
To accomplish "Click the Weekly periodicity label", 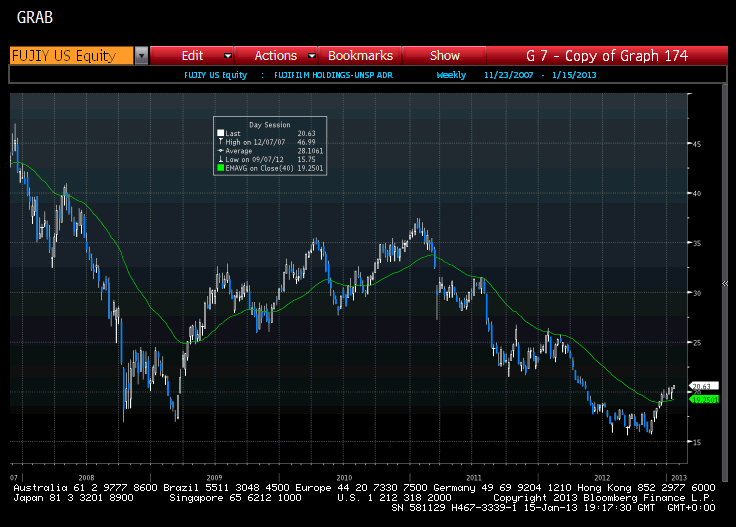I will point(451,75).
